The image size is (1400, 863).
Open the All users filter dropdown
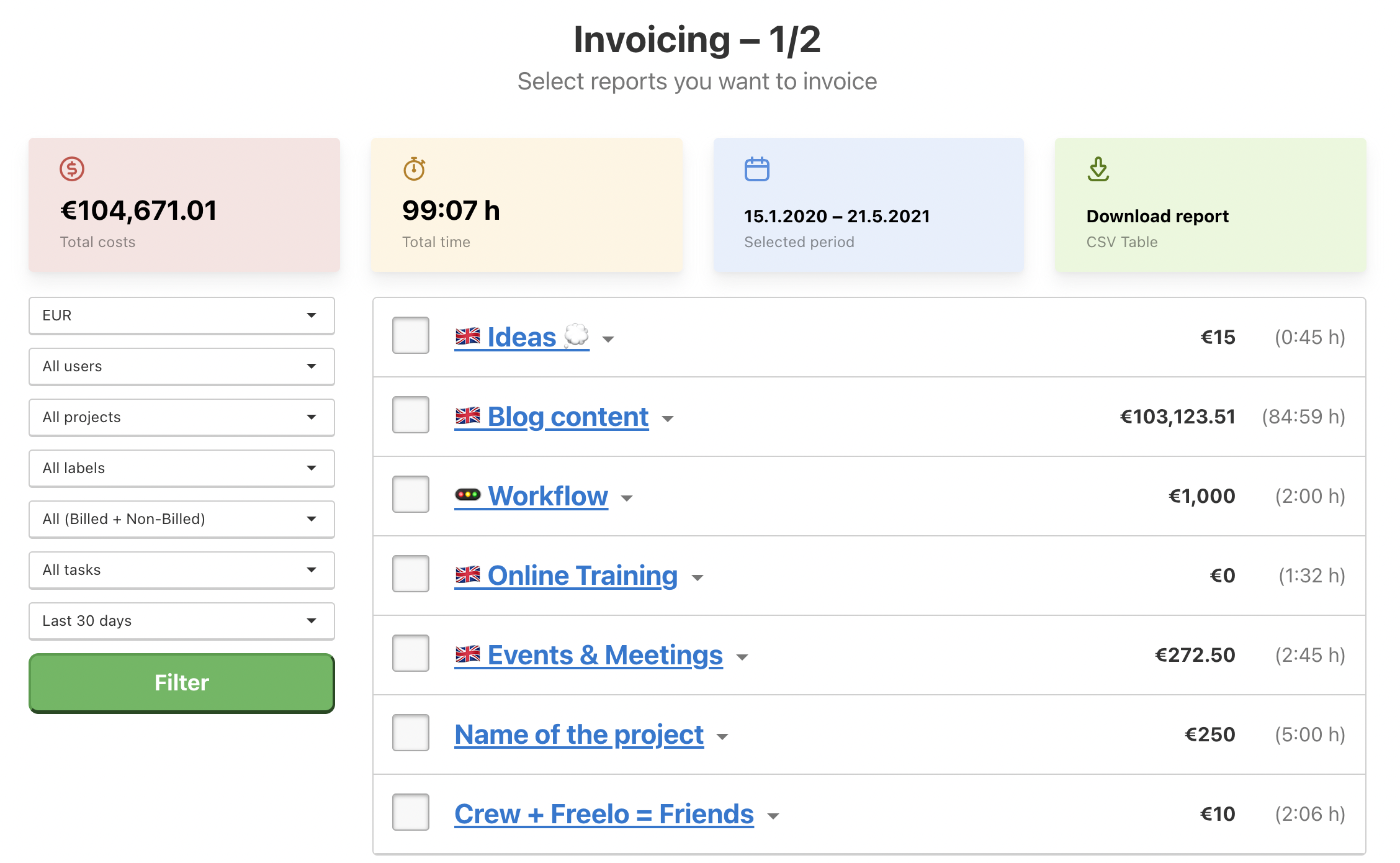180,366
